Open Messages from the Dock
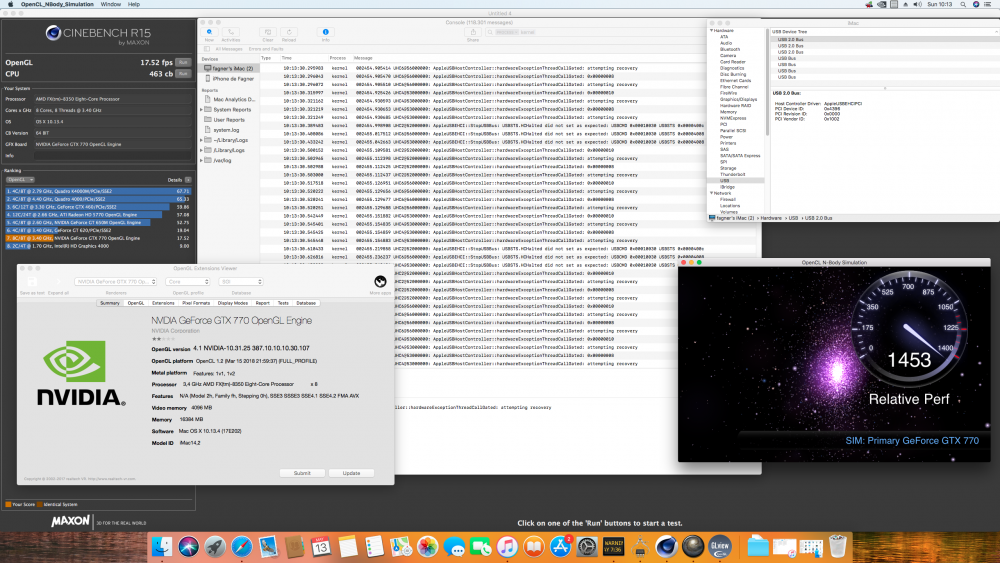The width and height of the screenshot is (1000, 563). [x=454, y=546]
